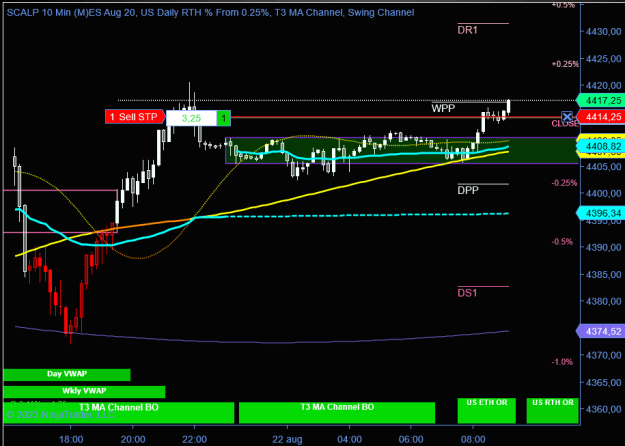
Task: Click the 3,25 order offset box
Action: [x=191, y=118]
